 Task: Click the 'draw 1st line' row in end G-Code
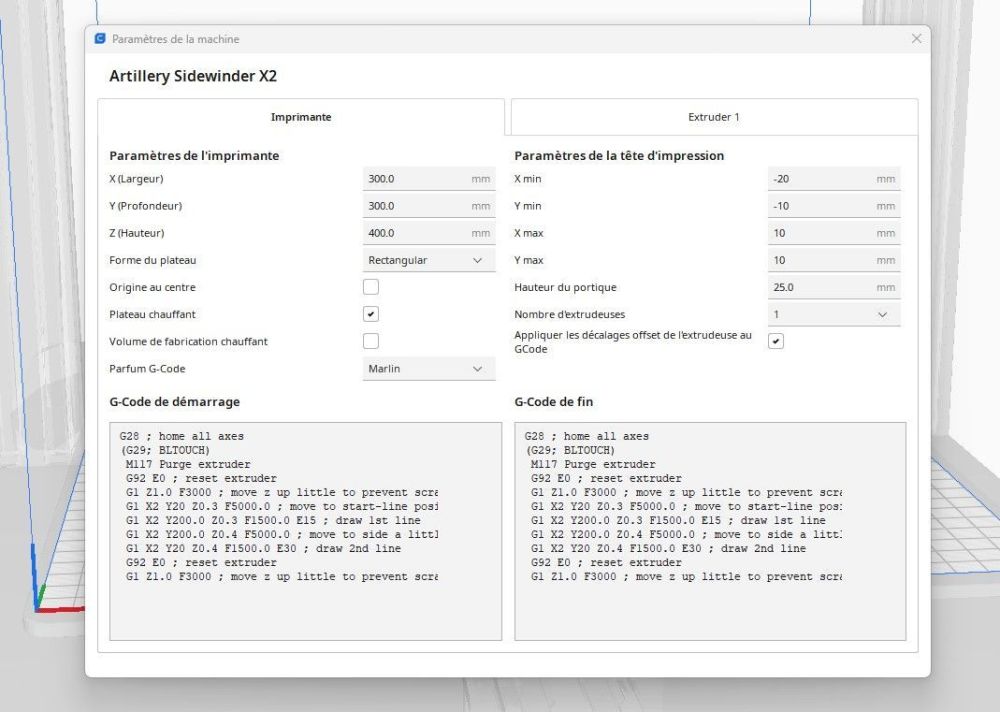click(678, 521)
